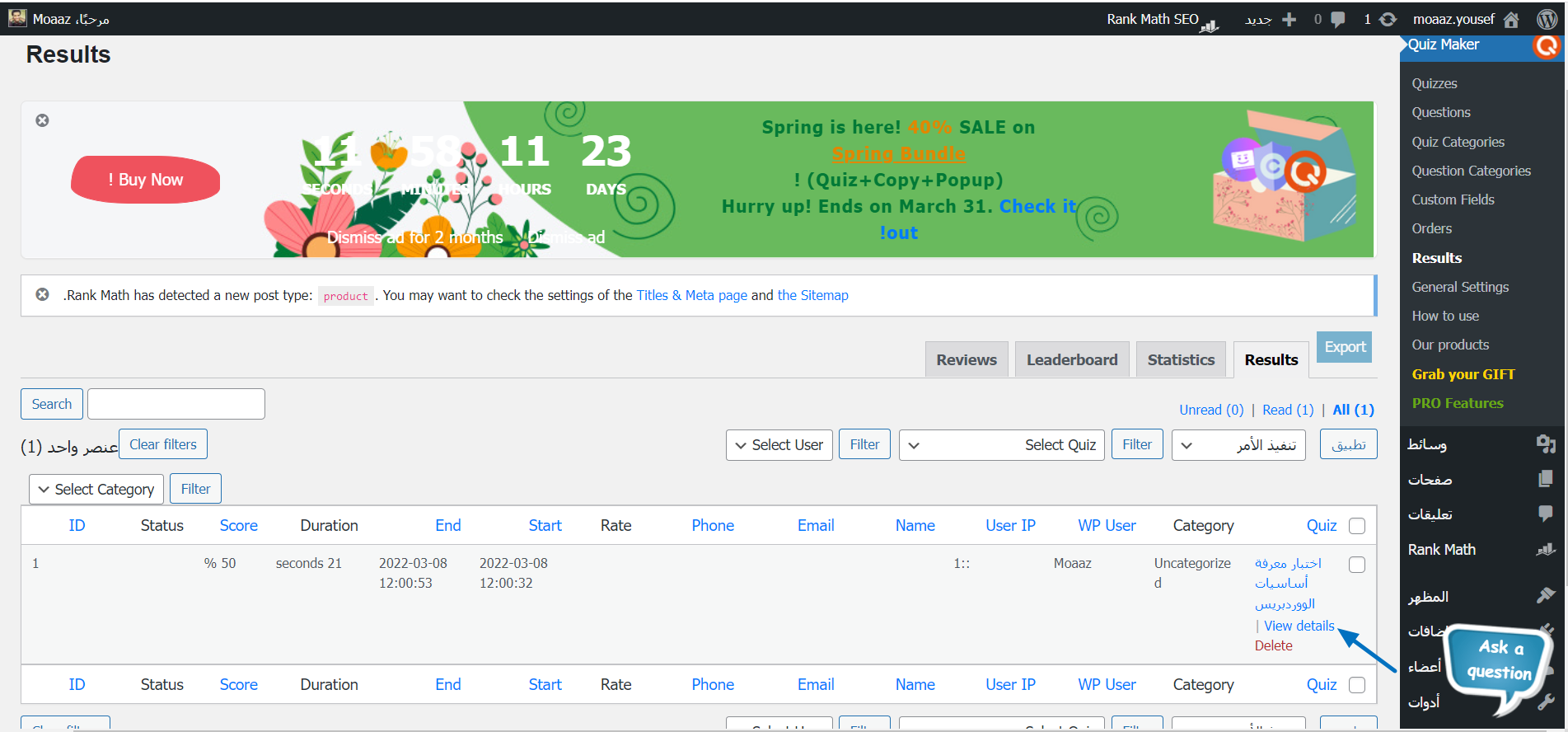Open PRO Features in the sidebar
The image size is (1568, 732).
[1458, 403]
